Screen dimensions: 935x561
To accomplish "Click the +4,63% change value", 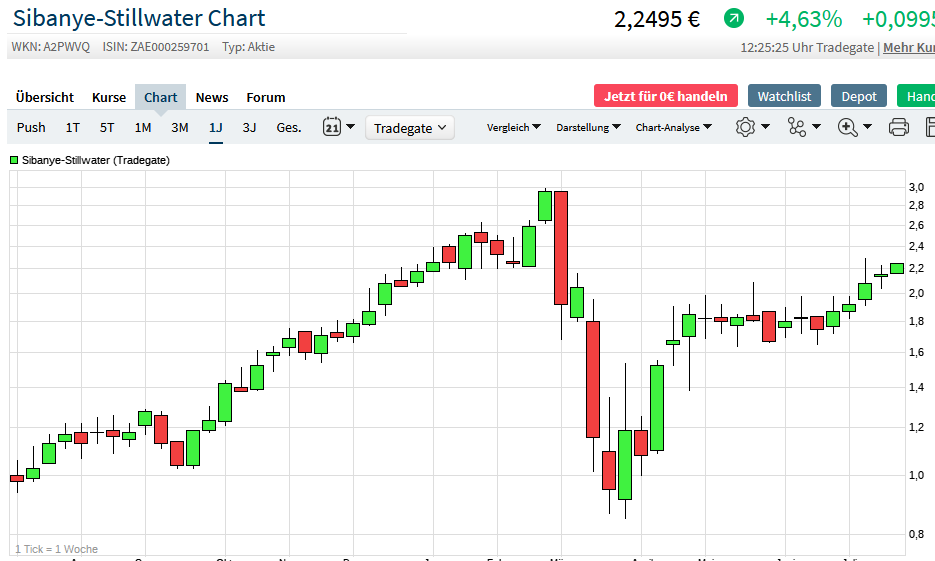I will pos(804,19).
